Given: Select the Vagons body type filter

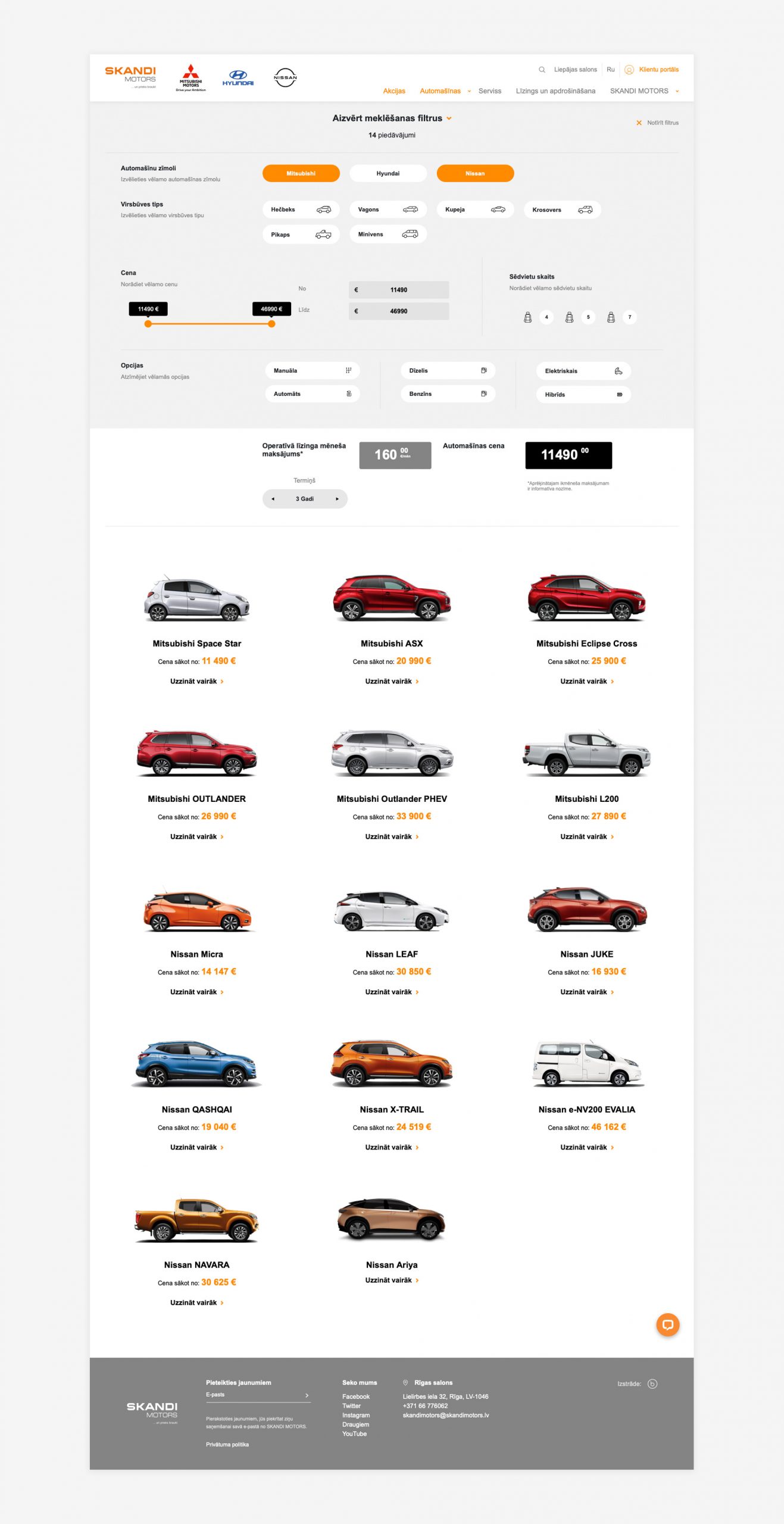Looking at the screenshot, I should pos(388,210).
